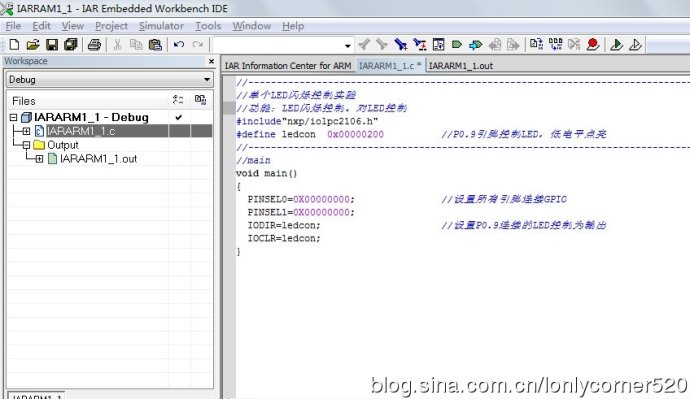Open the toolbar search combo box dropdown
690x399 pixels.
click(x=347, y=45)
